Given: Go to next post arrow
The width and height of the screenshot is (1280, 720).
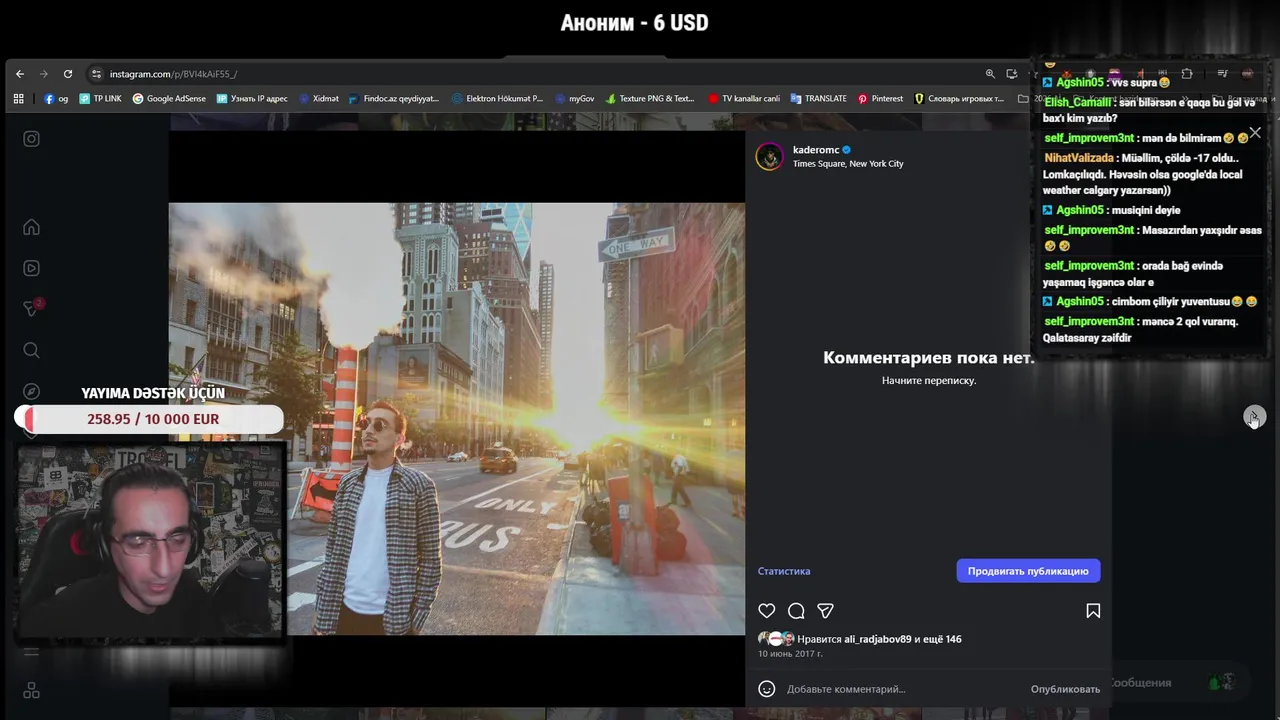Looking at the screenshot, I should (x=1254, y=417).
